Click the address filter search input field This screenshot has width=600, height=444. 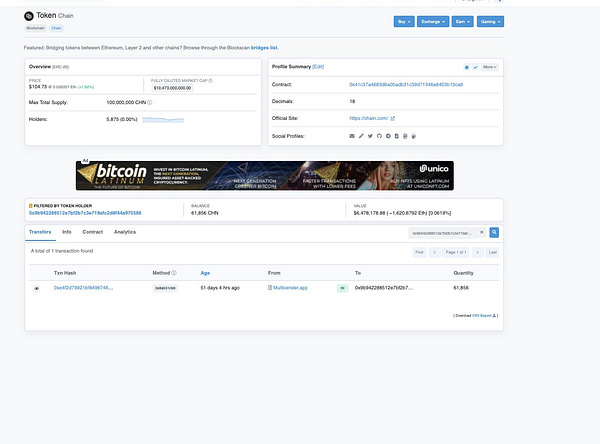pyautogui.click(x=443, y=233)
